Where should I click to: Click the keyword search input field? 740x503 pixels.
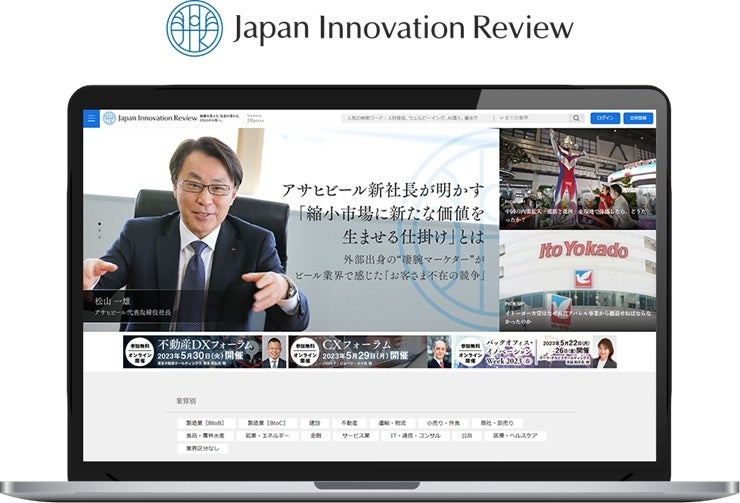coord(417,118)
